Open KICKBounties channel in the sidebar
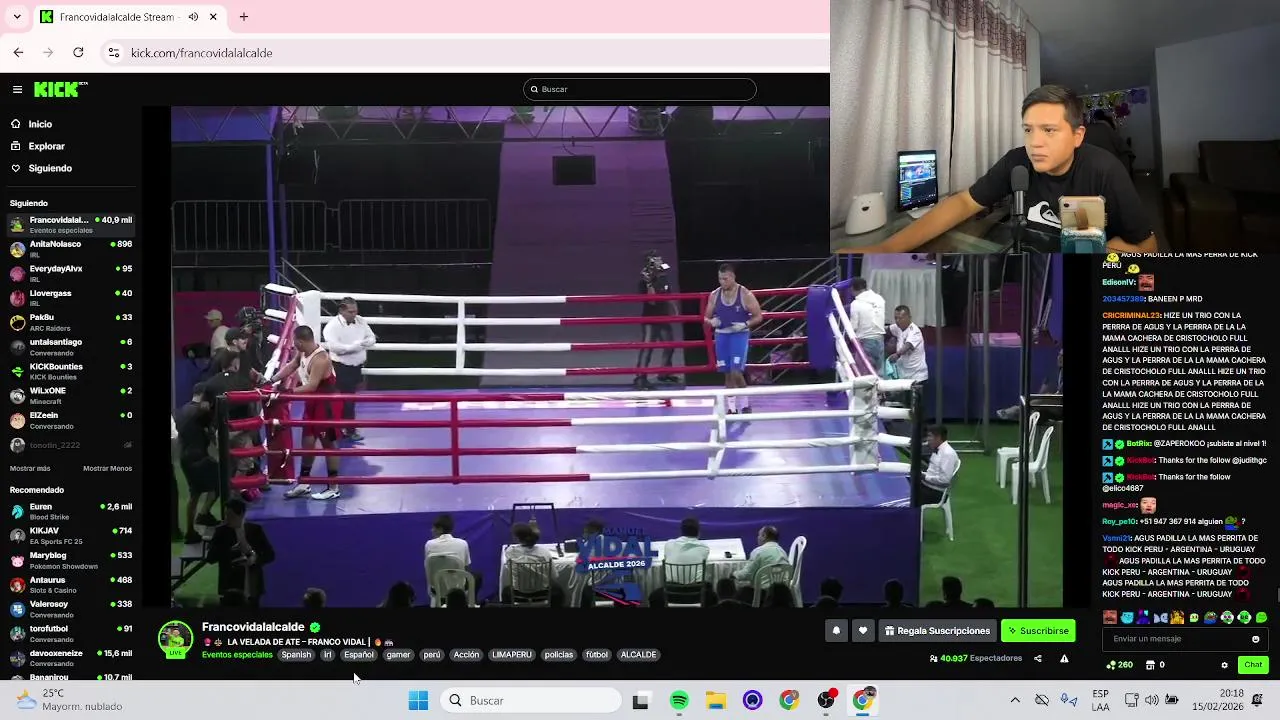Screen dimensions: 1280x720 coord(70,371)
